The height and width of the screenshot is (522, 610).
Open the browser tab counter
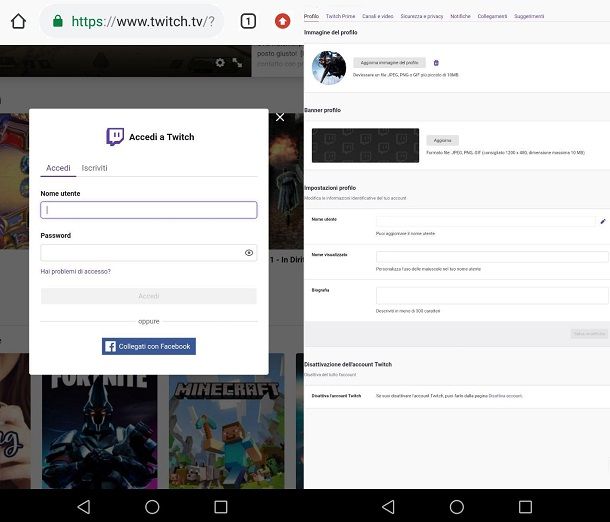[248, 21]
